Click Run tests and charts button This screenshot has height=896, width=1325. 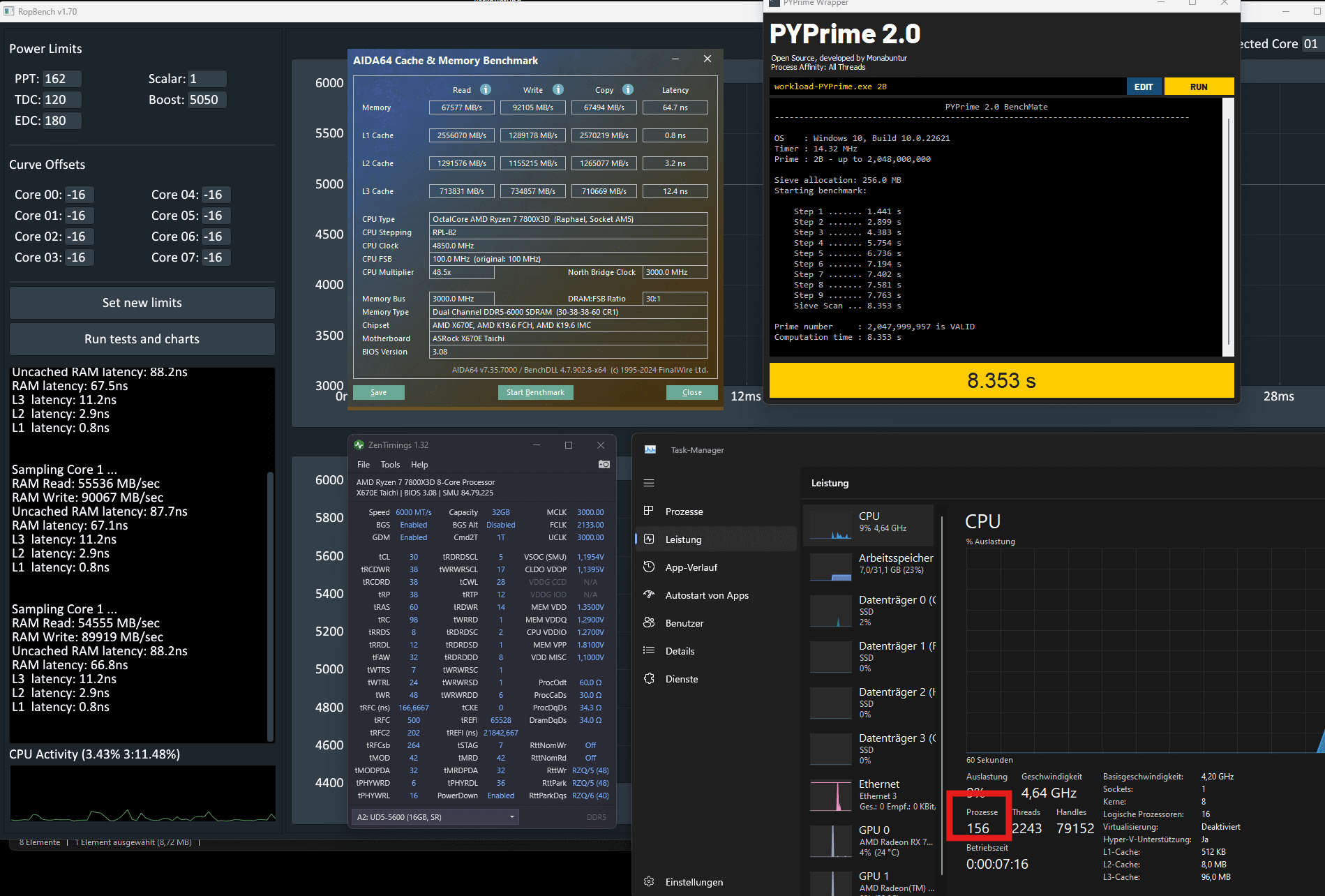click(142, 339)
